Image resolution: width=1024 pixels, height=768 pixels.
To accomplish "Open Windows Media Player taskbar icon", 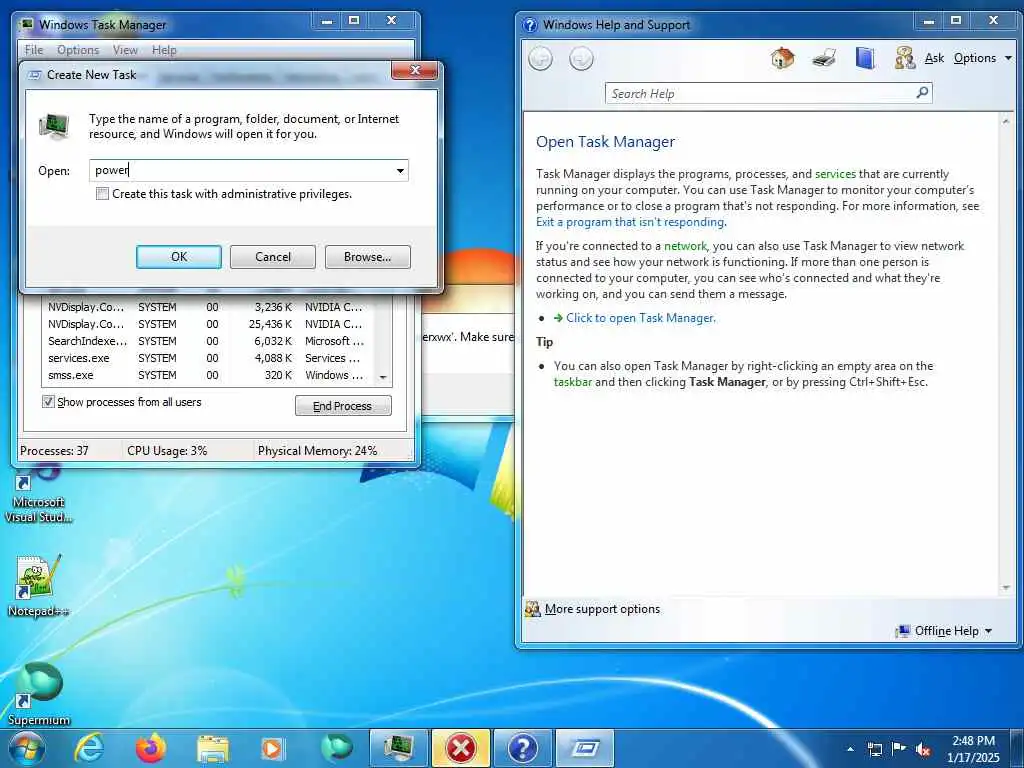I will (272, 748).
